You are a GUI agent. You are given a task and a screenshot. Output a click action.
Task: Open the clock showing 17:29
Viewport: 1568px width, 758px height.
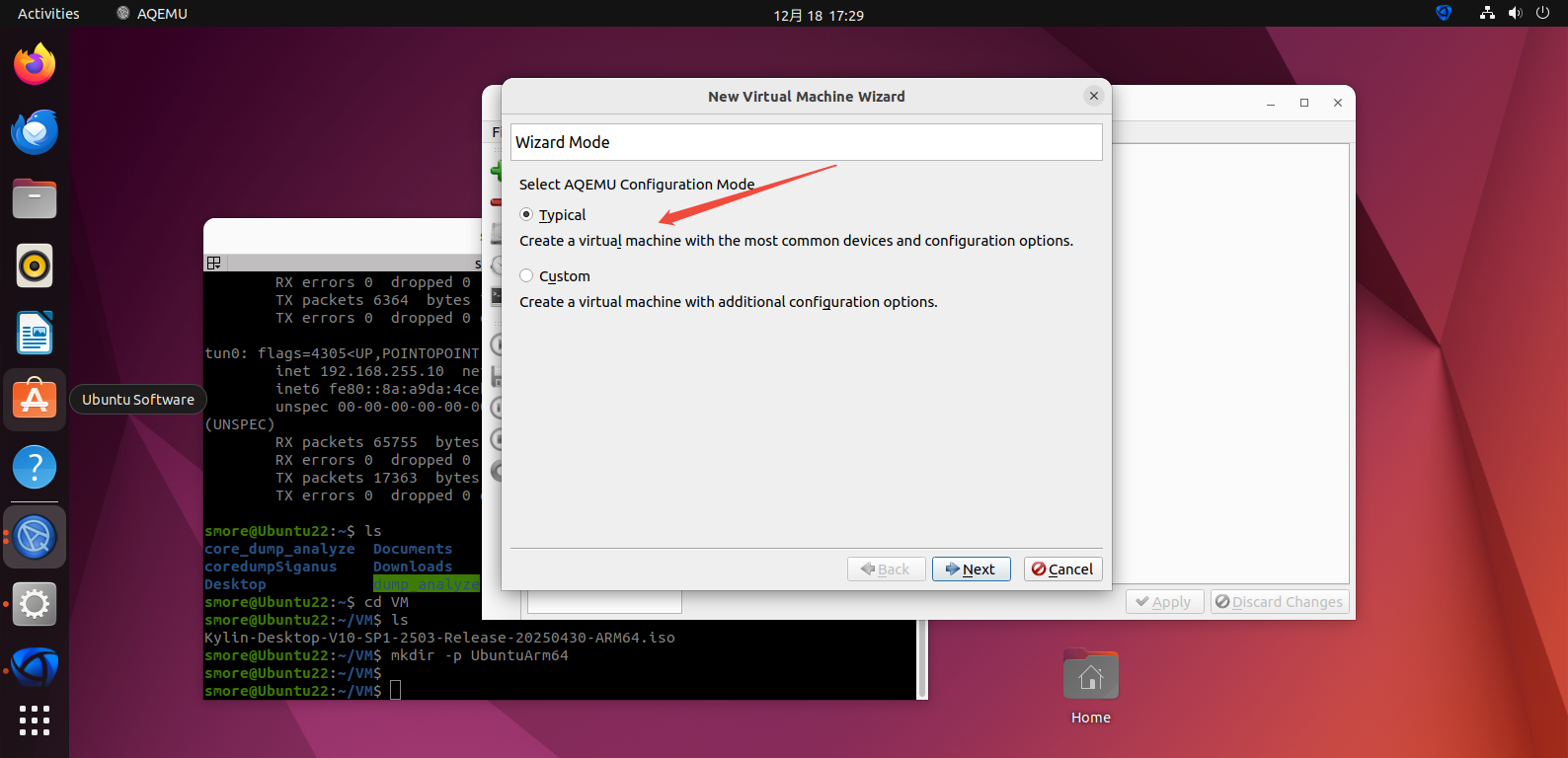point(819,15)
